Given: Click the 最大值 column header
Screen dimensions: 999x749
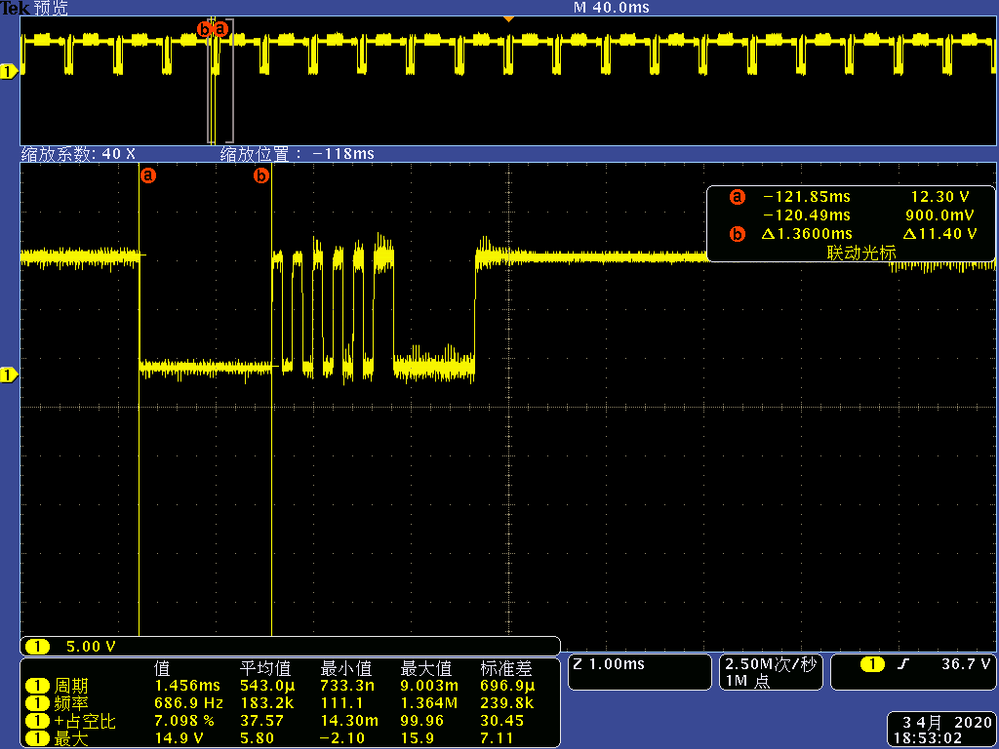Looking at the screenshot, I should pos(426,668).
